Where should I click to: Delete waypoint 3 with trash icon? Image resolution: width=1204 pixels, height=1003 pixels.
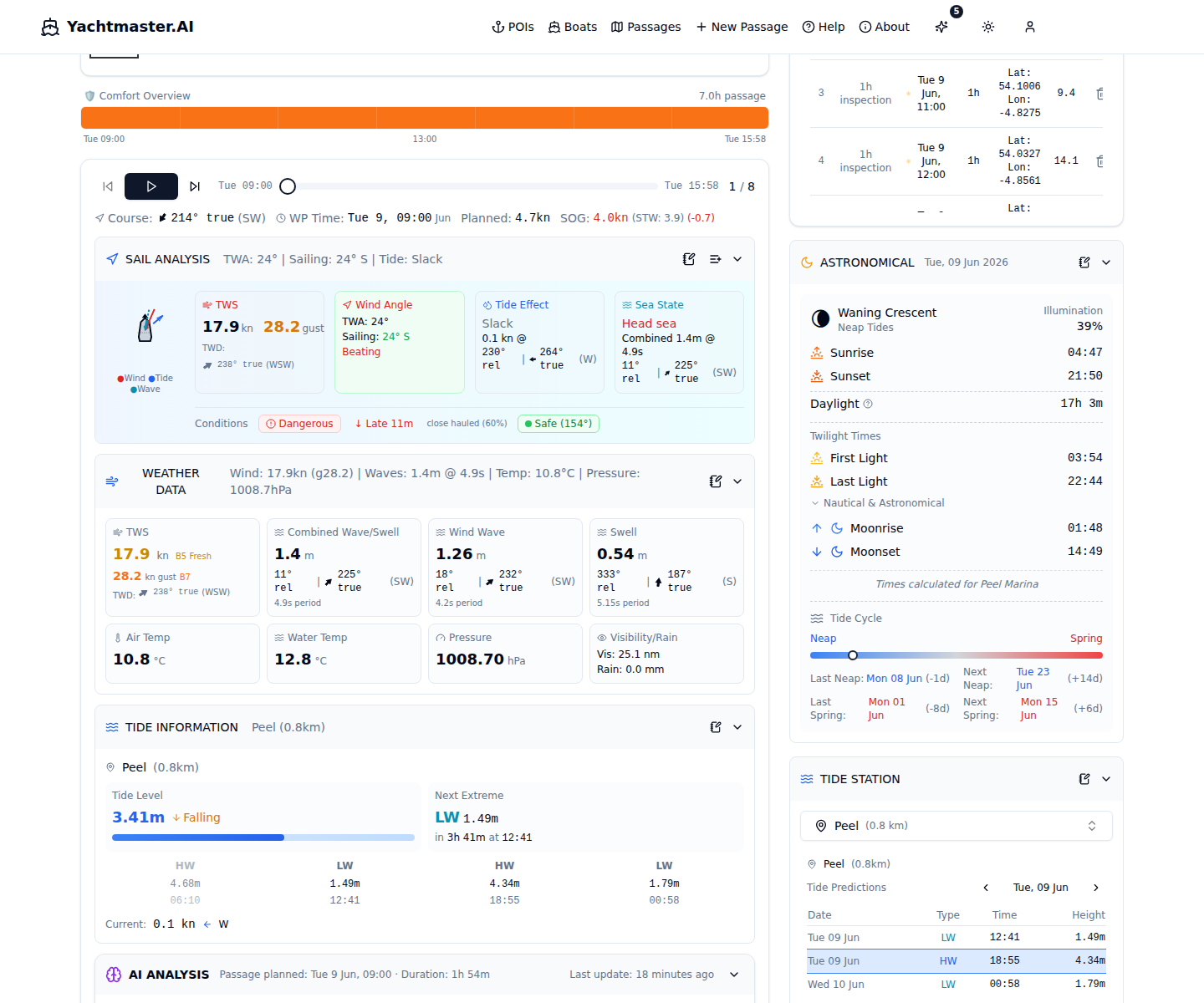[x=1100, y=94]
